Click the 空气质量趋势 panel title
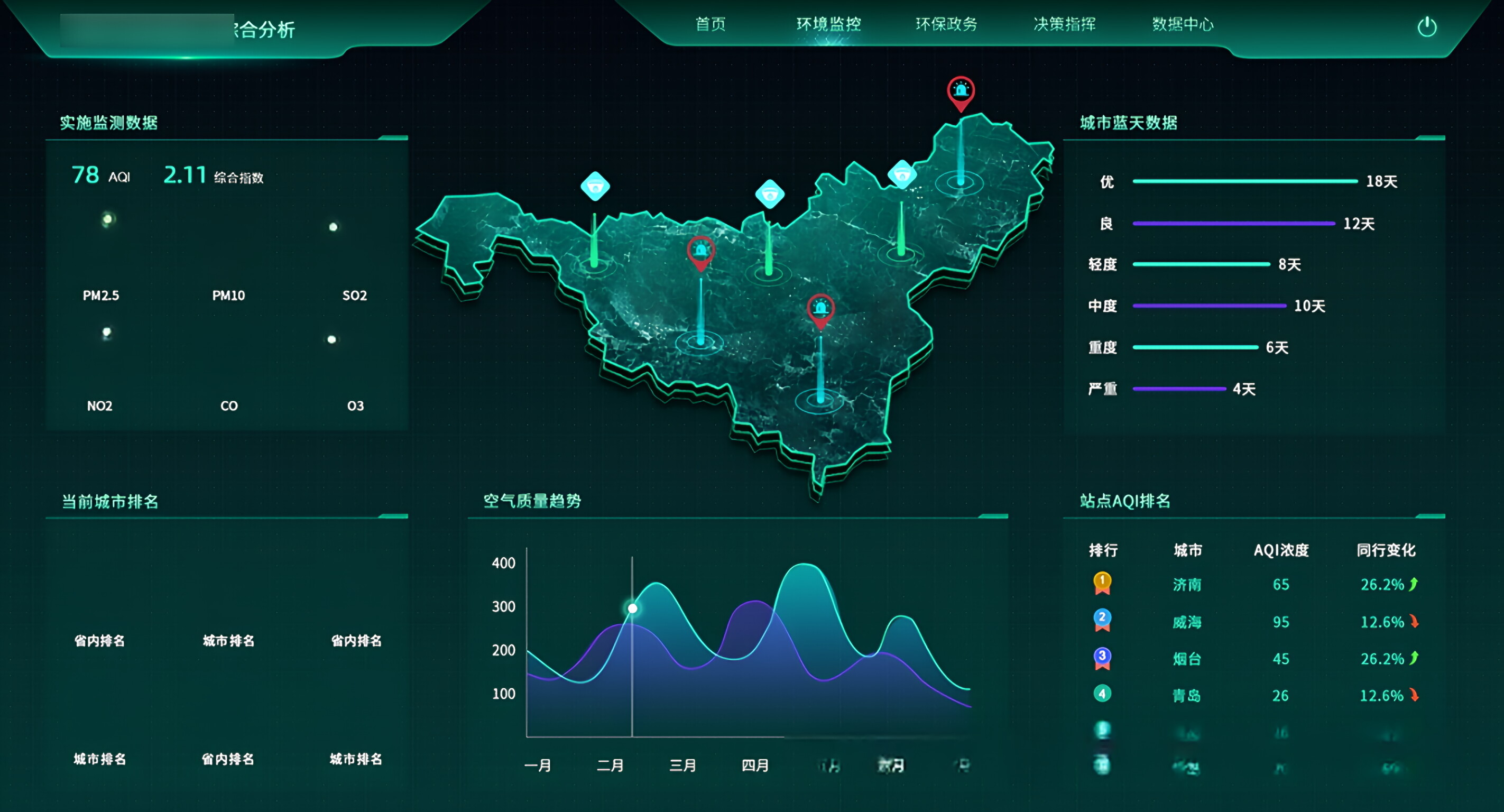The width and height of the screenshot is (1504, 812). point(533,501)
